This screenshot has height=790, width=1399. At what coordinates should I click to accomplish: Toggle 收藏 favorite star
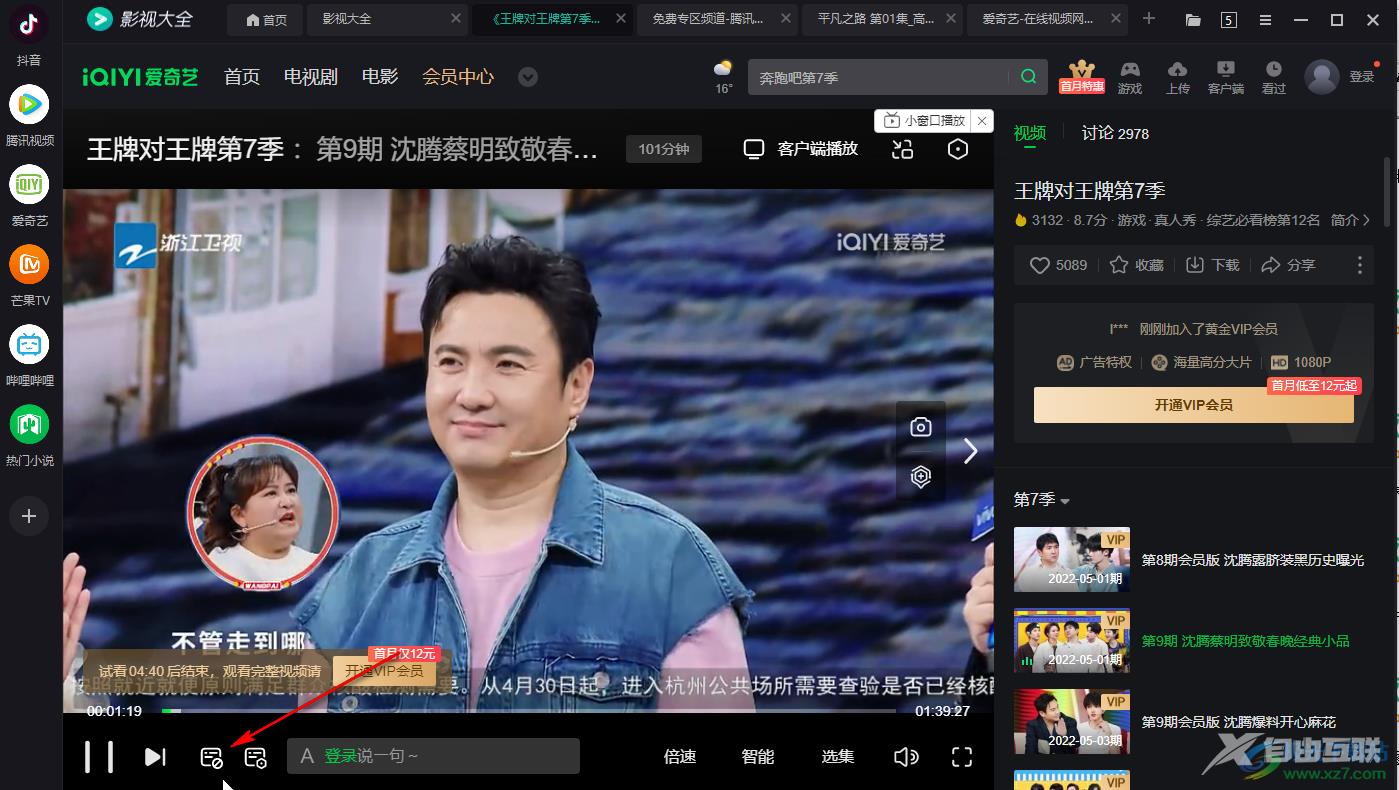(x=1137, y=265)
